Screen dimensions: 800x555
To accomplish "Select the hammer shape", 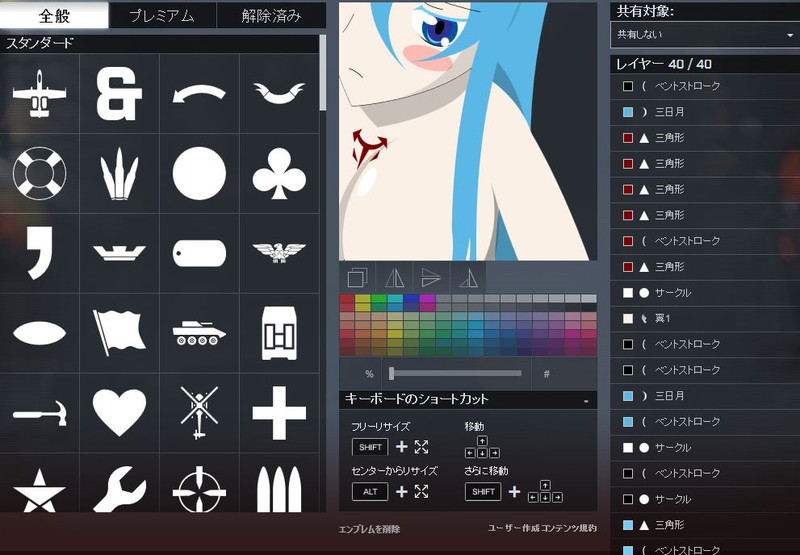I will [39, 413].
